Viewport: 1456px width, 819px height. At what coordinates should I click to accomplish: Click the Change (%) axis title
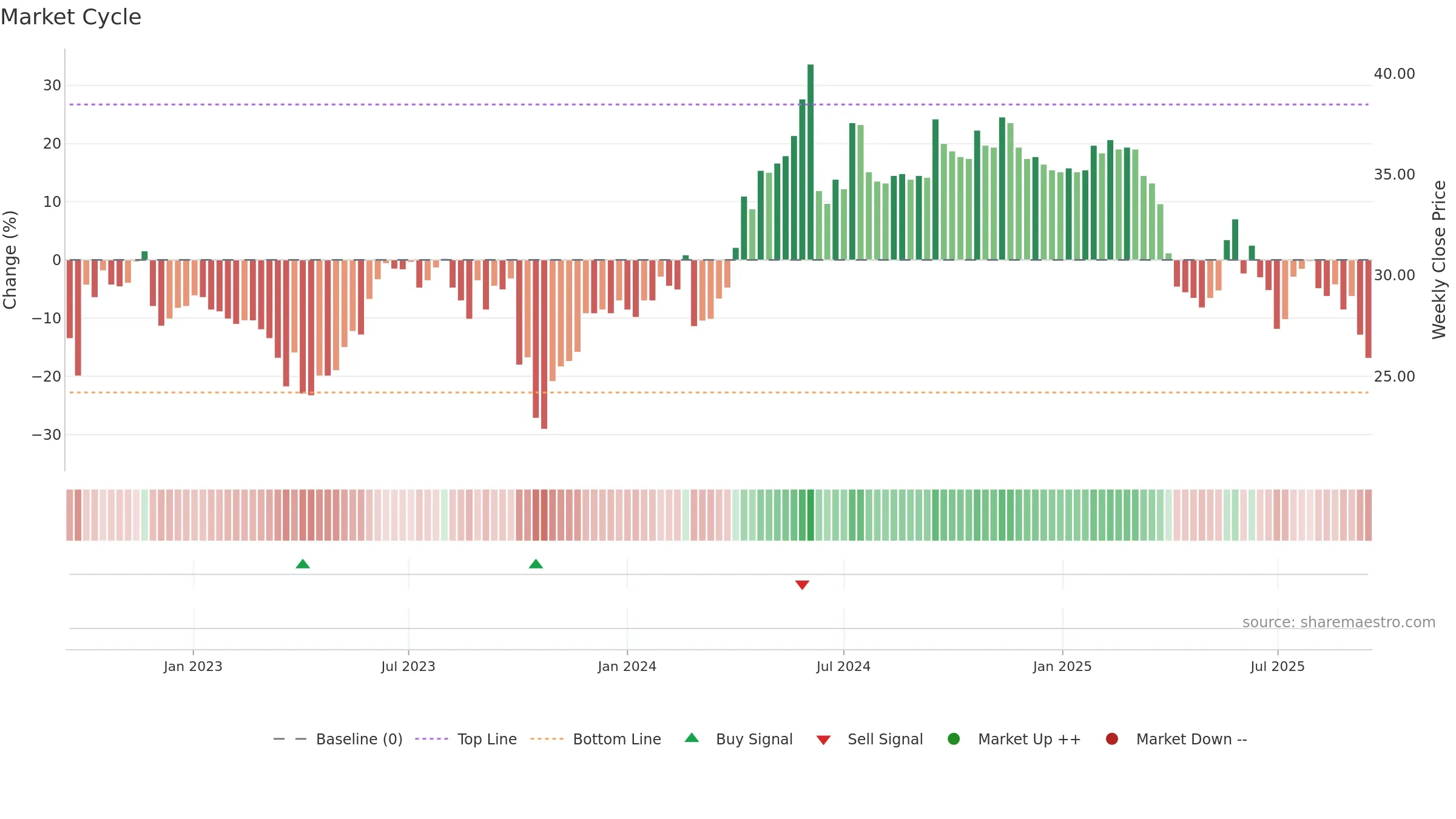tap(10, 260)
